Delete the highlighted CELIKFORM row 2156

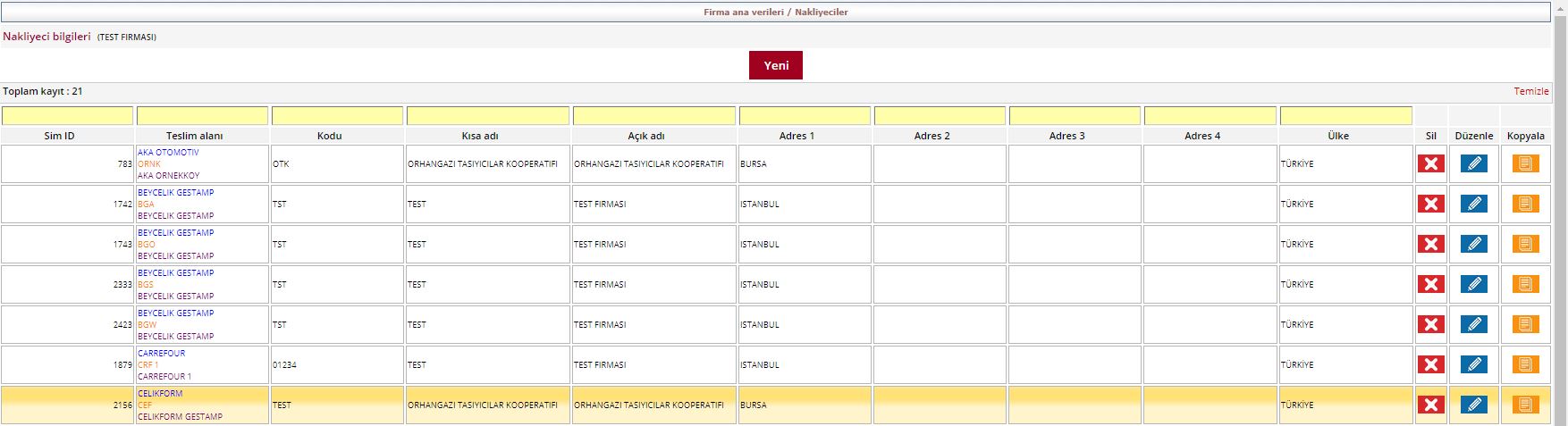1430,405
